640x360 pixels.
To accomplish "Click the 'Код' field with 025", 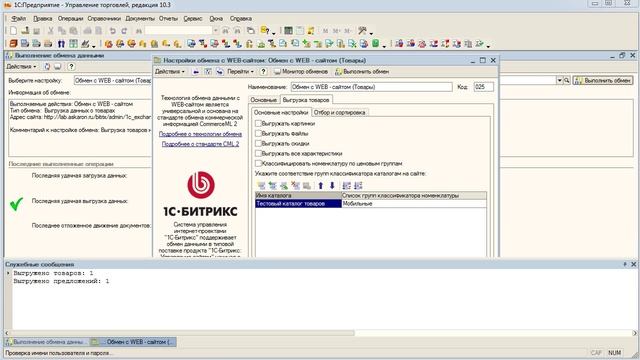I will click(x=484, y=87).
